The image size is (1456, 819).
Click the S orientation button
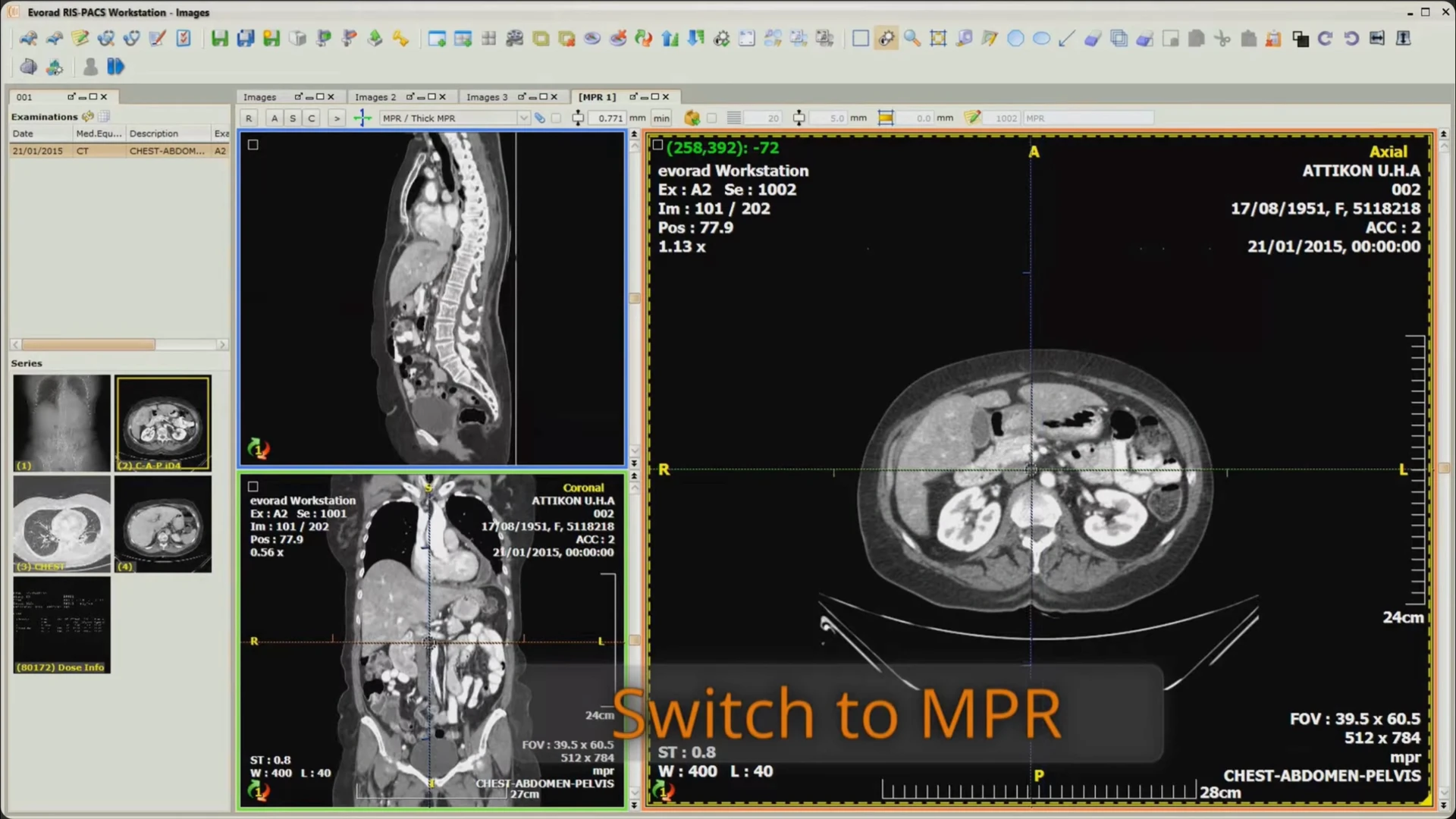point(293,118)
